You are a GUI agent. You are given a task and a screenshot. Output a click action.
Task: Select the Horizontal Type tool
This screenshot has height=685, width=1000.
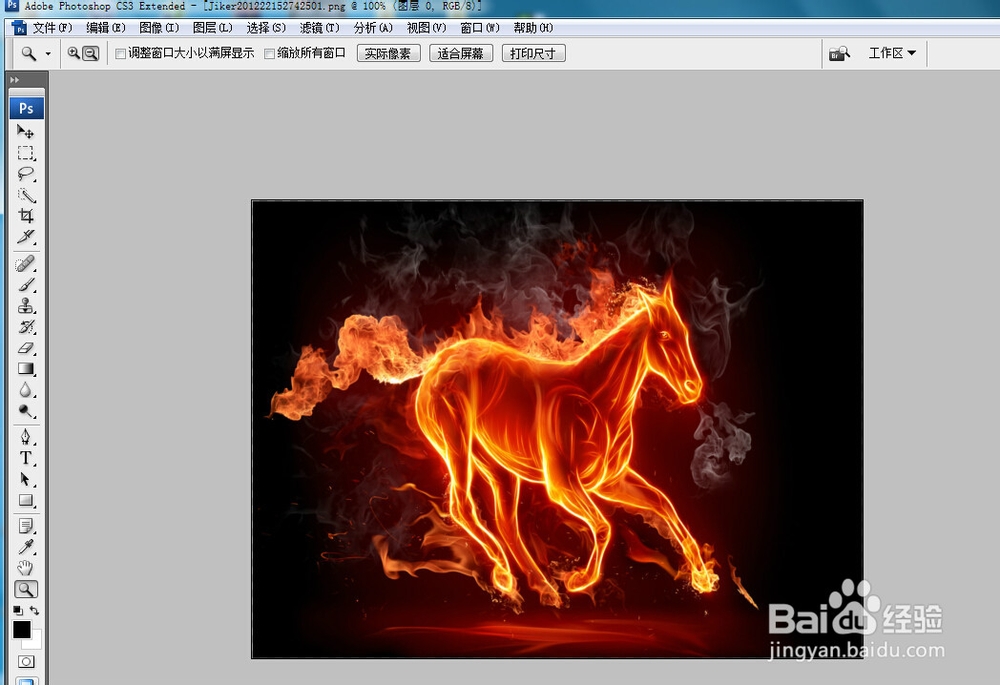(x=26, y=458)
